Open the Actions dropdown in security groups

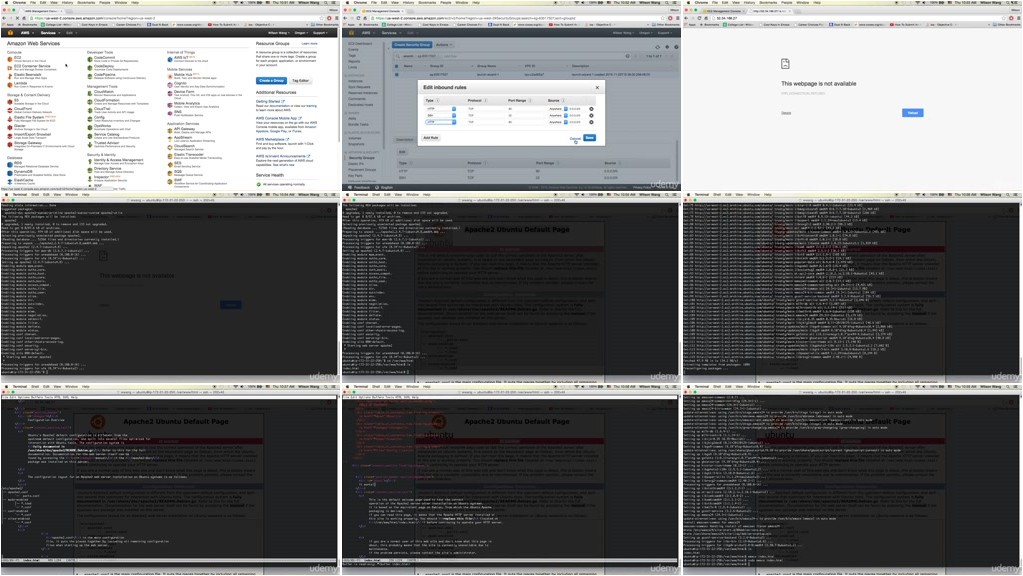[x=444, y=45]
